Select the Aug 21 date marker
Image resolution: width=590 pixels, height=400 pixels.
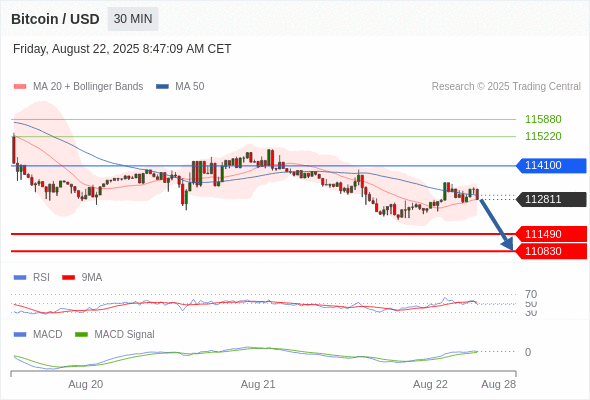(x=258, y=385)
